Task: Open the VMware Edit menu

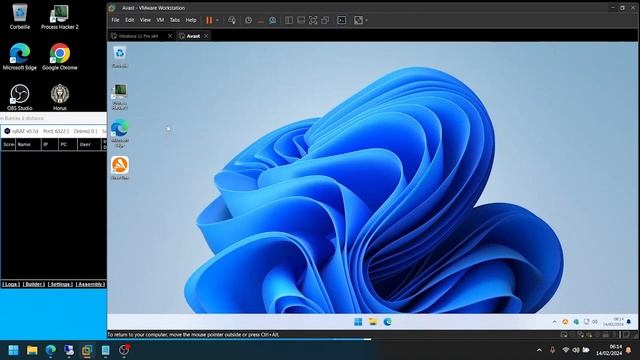Action: point(129,20)
